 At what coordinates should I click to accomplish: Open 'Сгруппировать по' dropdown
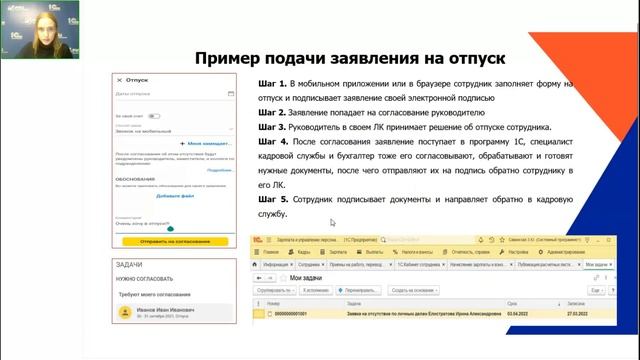coord(275,290)
